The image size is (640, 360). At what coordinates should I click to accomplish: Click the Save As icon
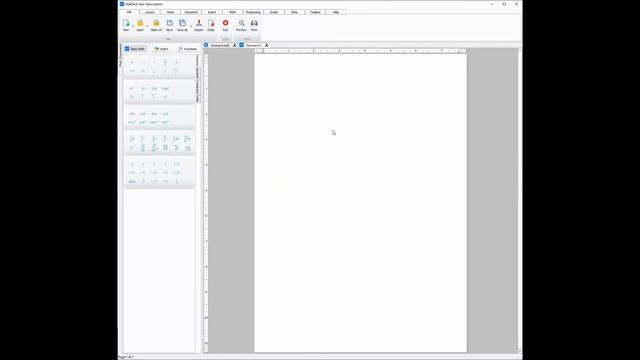[x=182, y=24]
